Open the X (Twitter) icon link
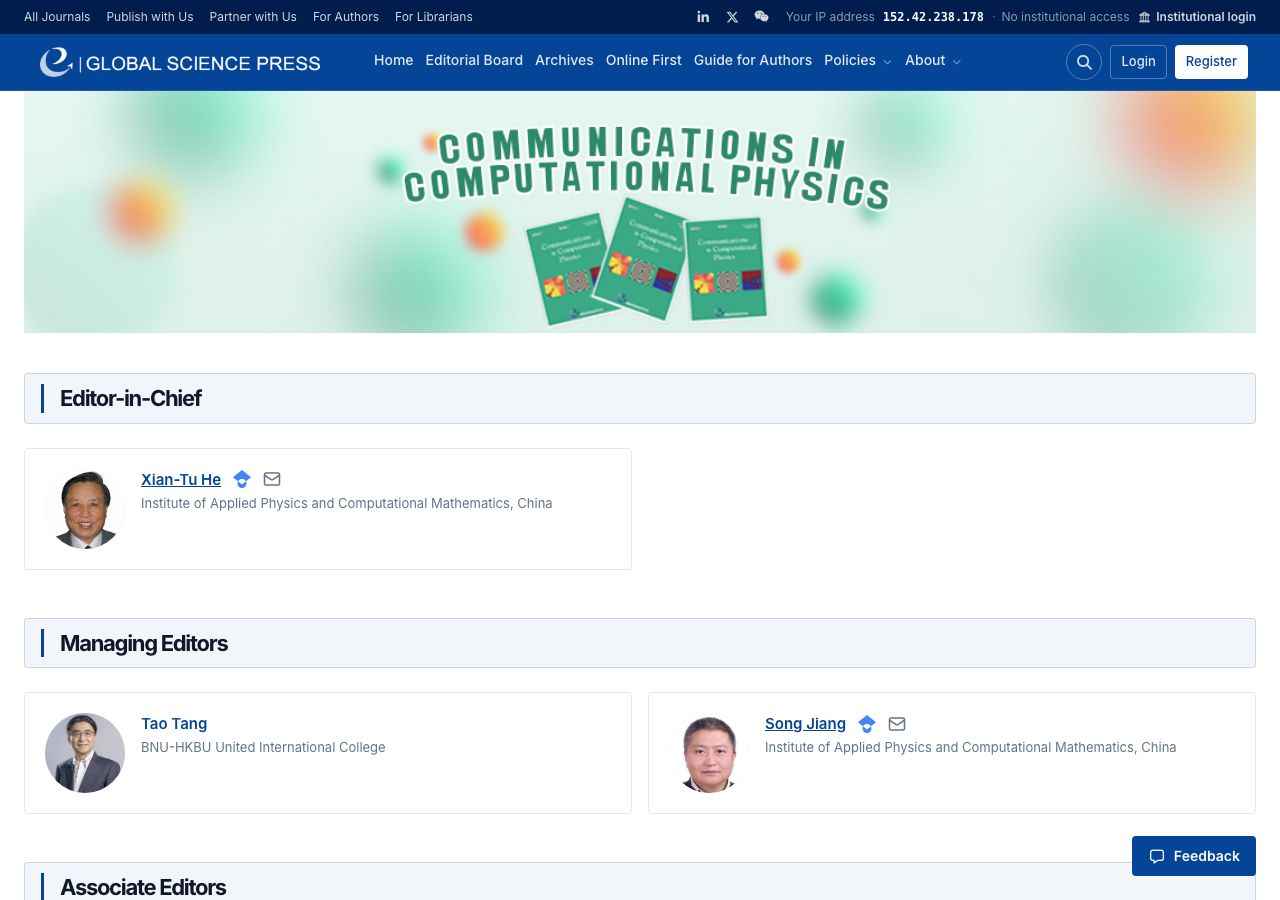 pyautogui.click(x=732, y=17)
